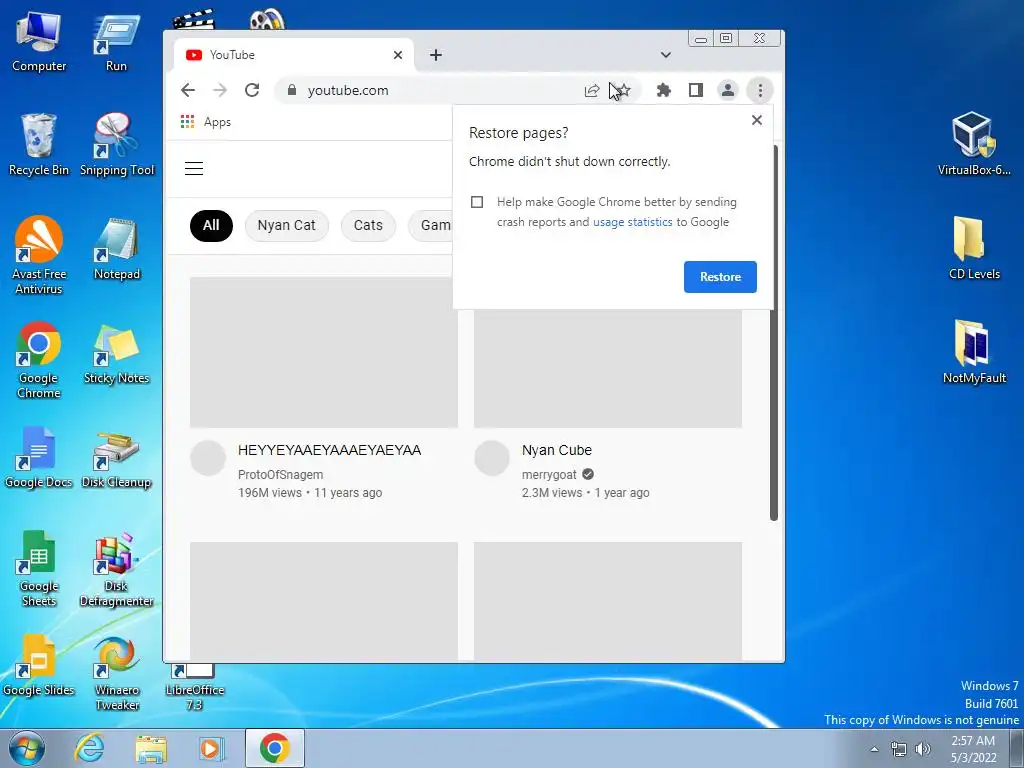Image resolution: width=1024 pixels, height=768 pixels.
Task: Open the Nyan Cube video title
Action: tap(556, 450)
